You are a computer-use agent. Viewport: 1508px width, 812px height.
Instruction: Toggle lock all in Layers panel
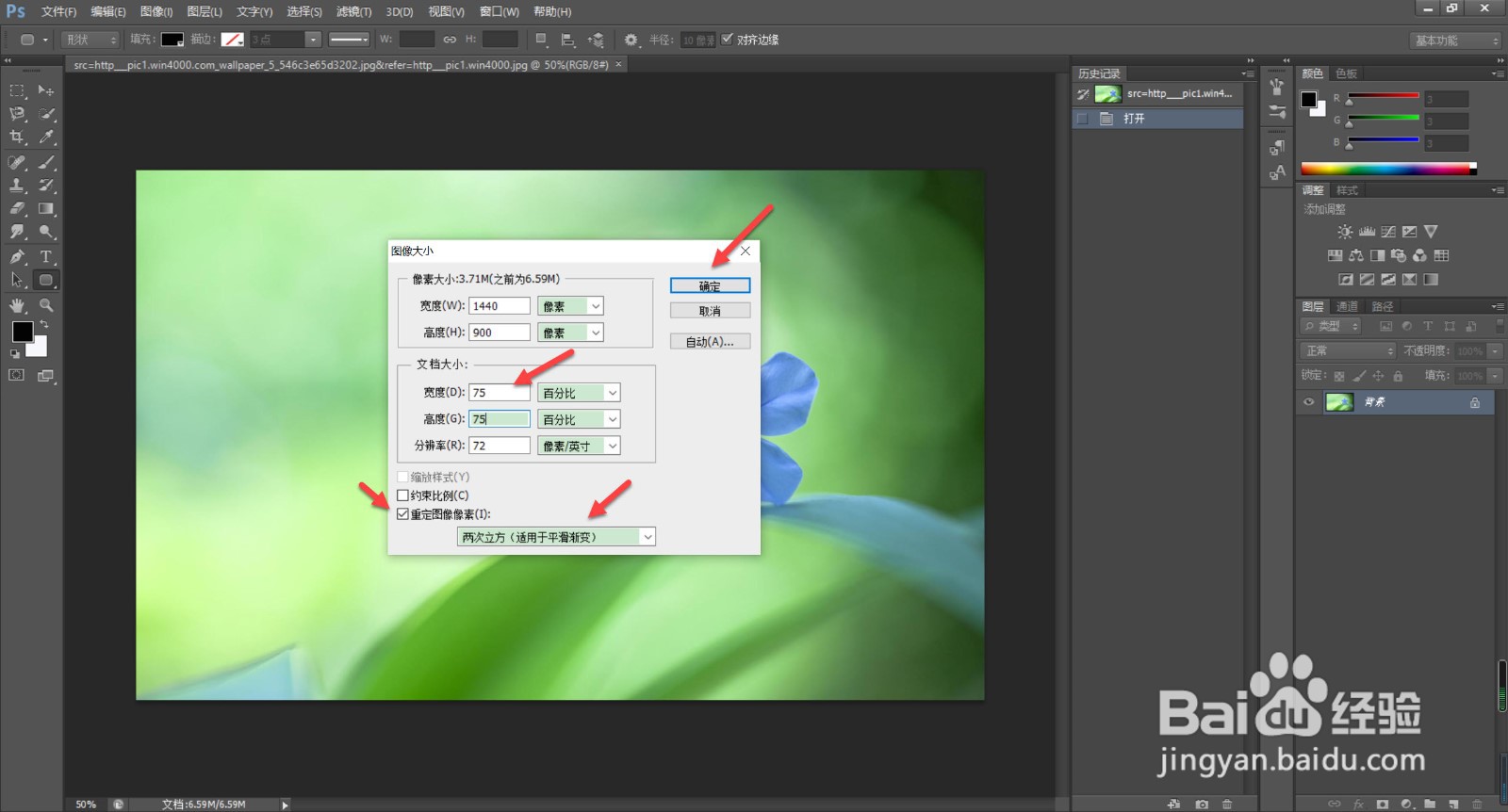click(1398, 376)
